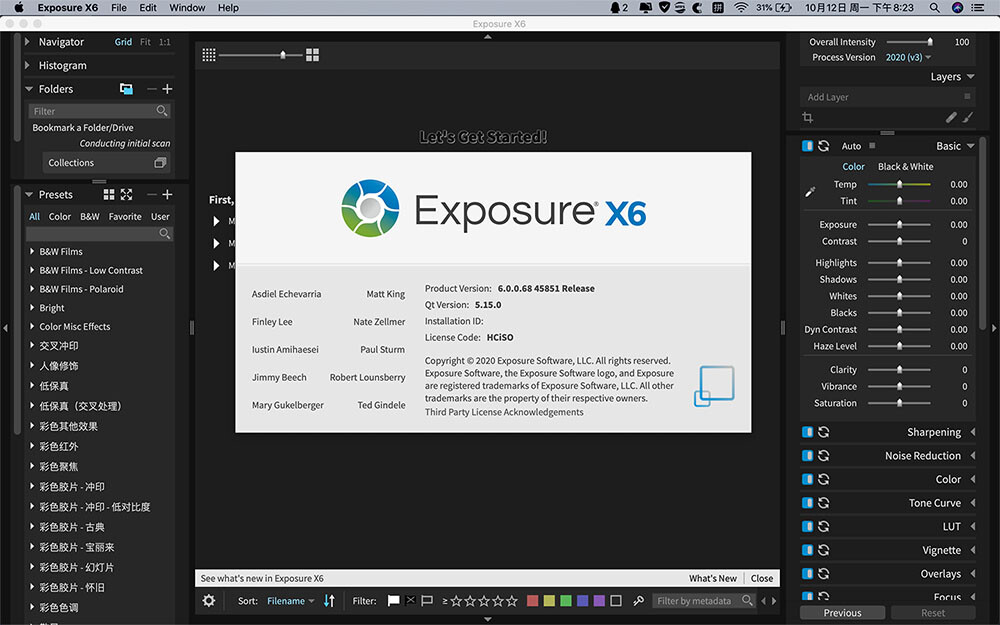Toggle the LUT panel switch

point(807,526)
